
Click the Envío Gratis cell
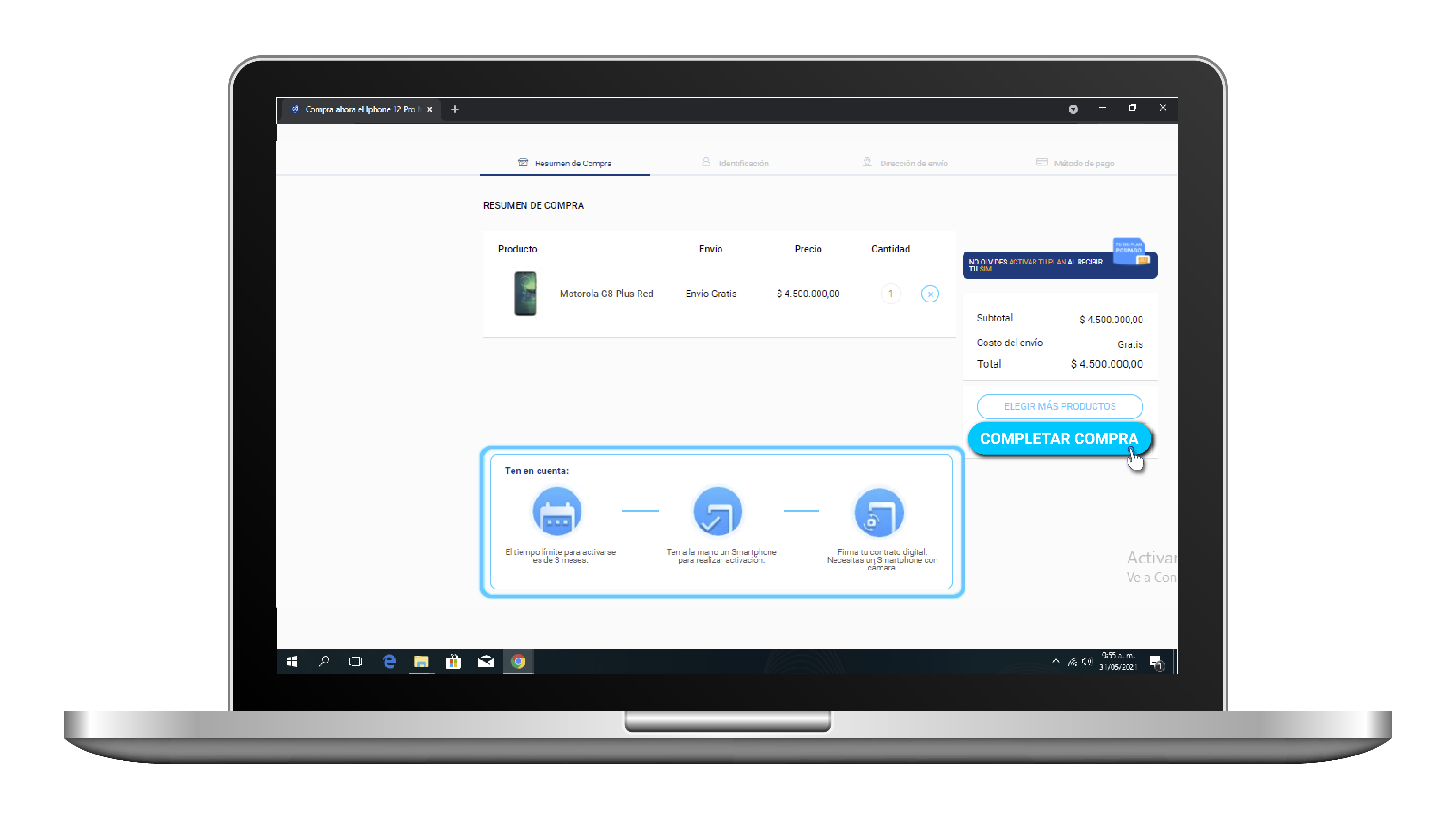[x=710, y=294]
